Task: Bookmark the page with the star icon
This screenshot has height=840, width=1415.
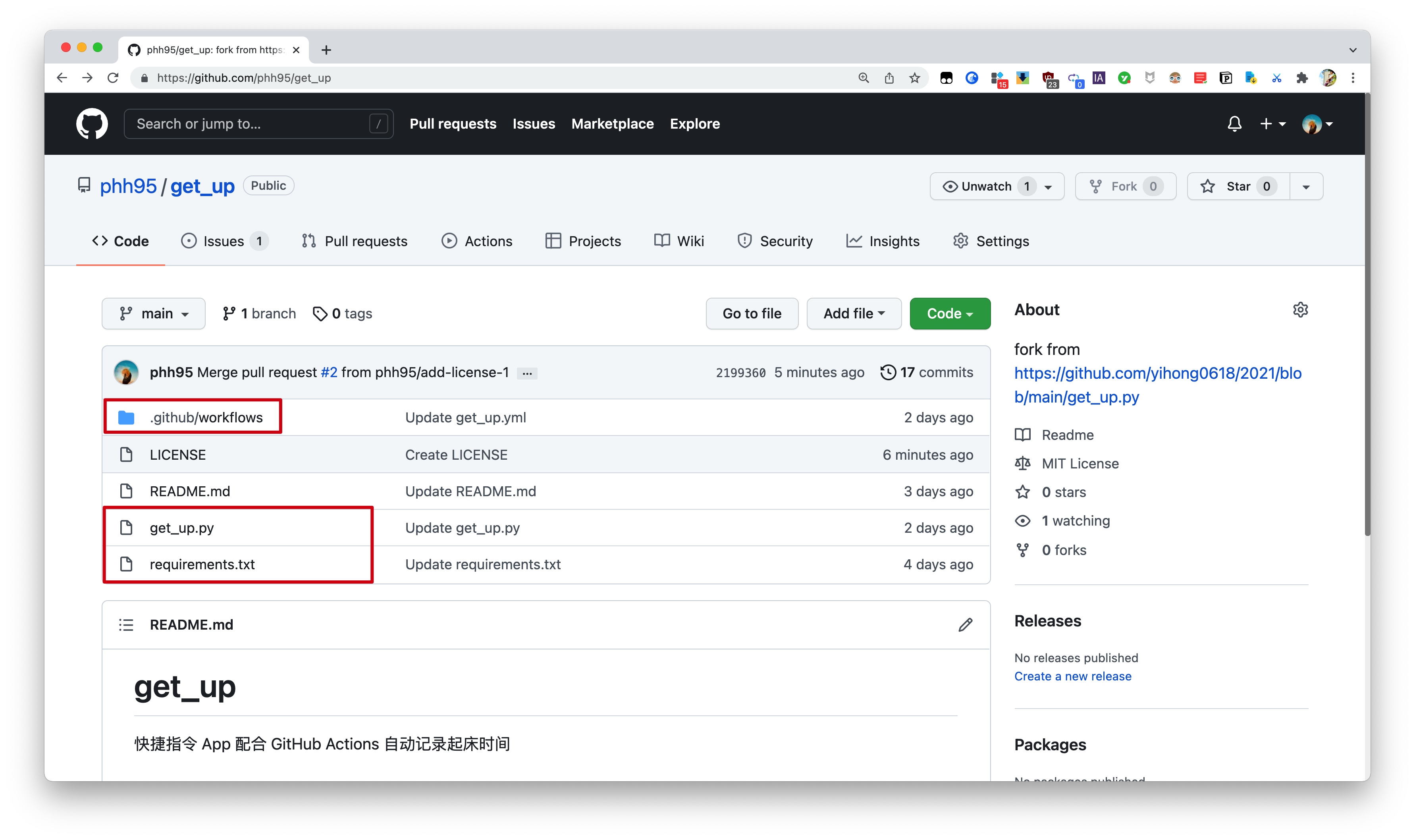Action: 915,78
